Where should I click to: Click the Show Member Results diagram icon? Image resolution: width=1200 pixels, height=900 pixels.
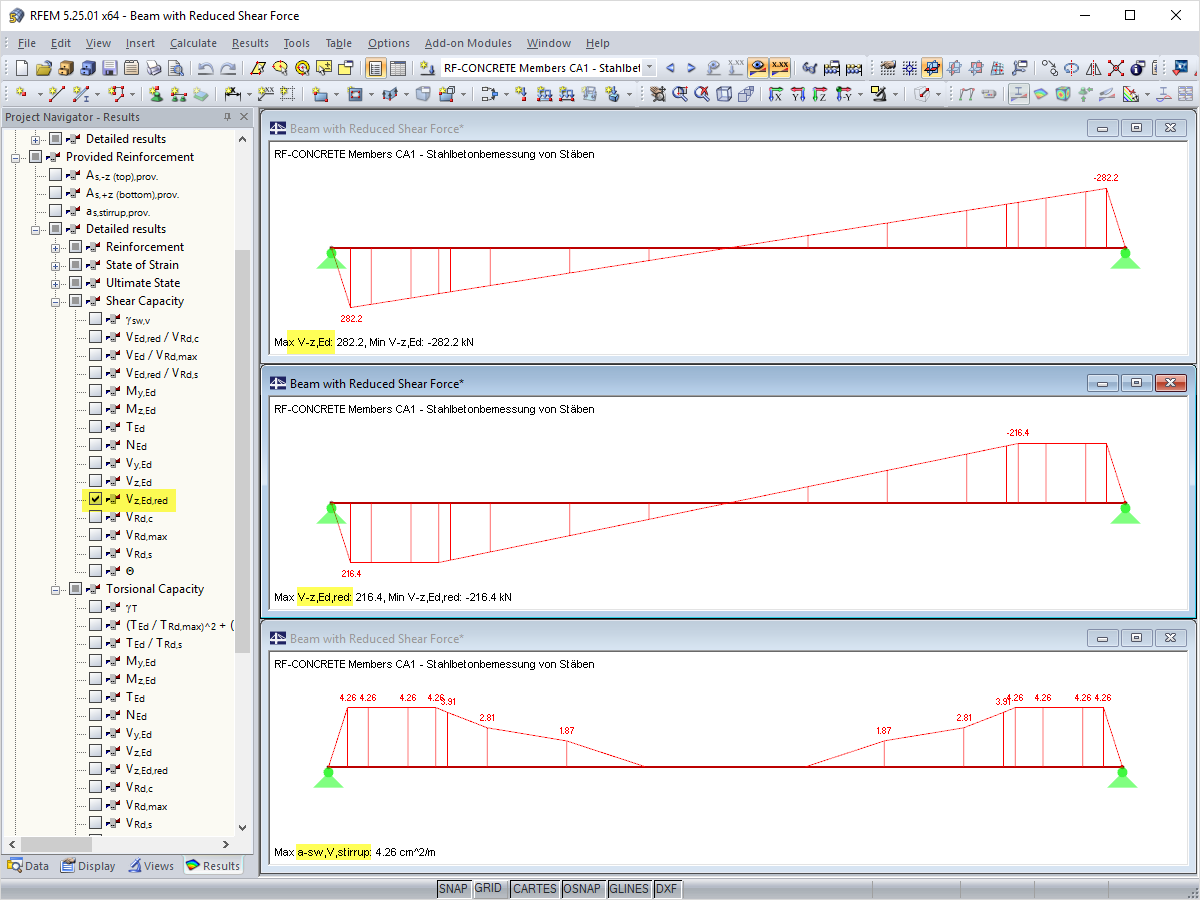(1017, 94)
